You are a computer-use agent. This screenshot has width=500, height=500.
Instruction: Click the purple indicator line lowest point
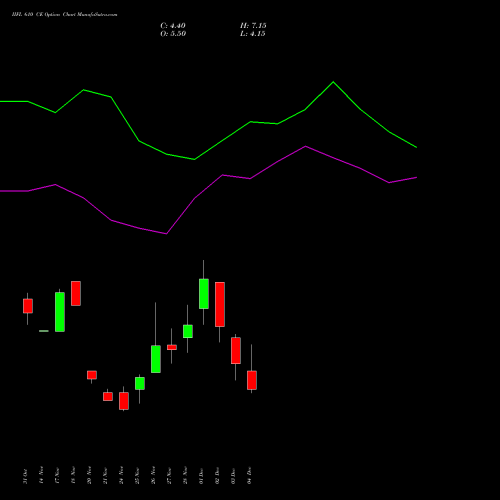tap(166, 234)
